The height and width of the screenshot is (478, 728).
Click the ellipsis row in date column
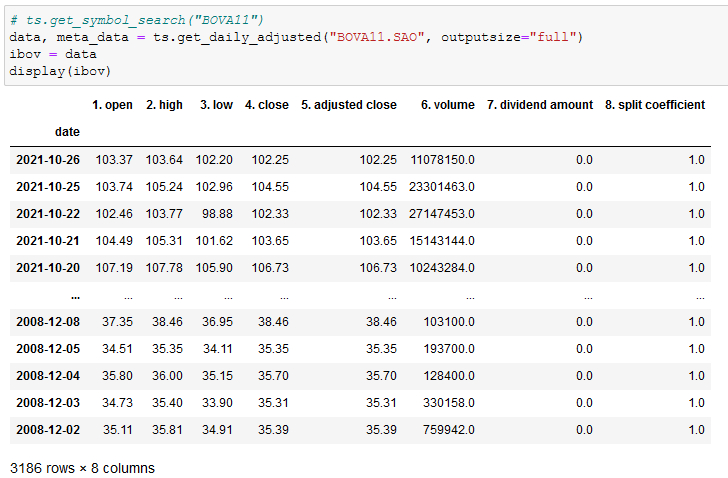[75, 296]
